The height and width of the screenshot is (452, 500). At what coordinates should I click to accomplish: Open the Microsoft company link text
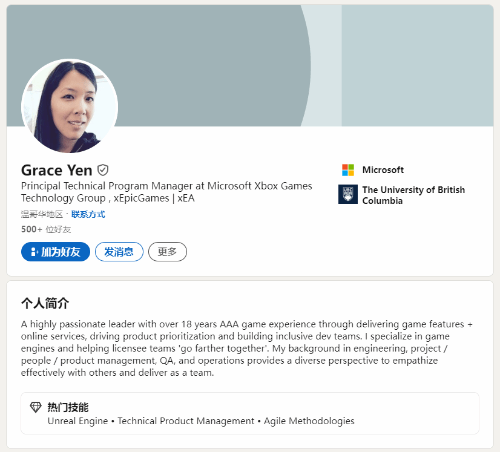pos(383,170)
